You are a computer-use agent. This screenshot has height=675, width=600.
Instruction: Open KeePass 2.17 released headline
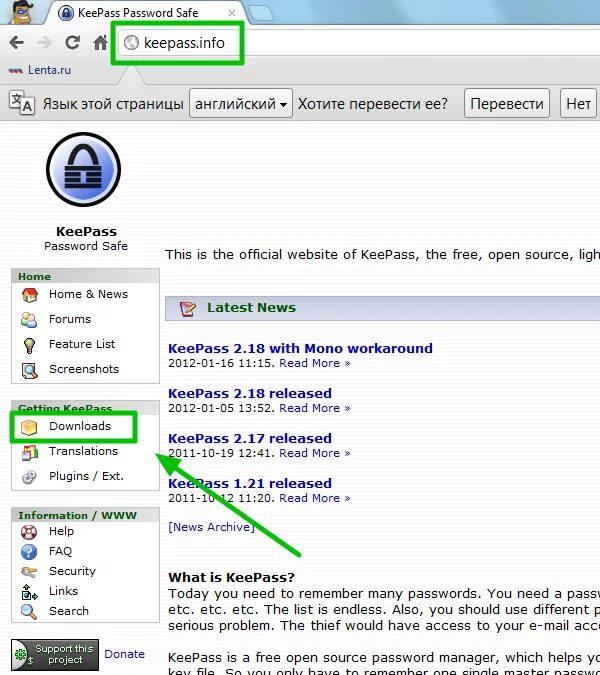[x=250, y=438]
